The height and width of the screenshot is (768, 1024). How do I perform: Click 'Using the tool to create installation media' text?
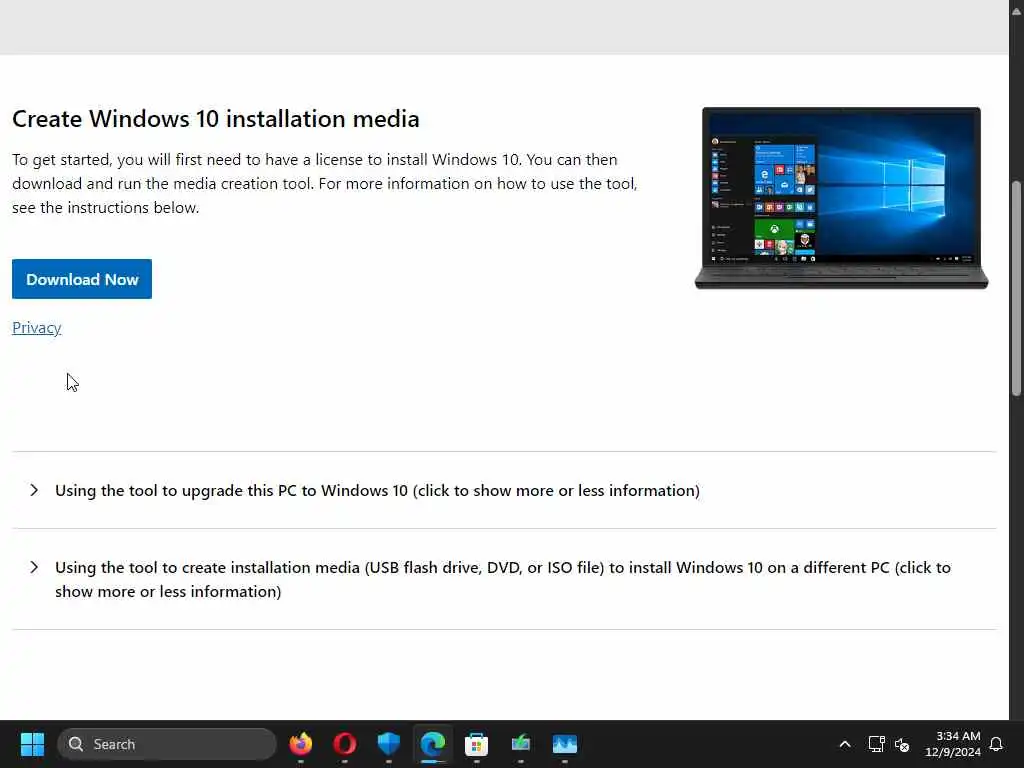503,579
